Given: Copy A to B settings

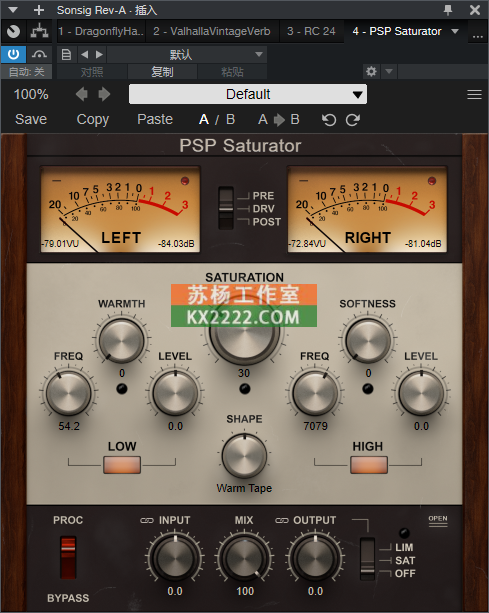Looking at the screenshot, I should tap(279, 119).
